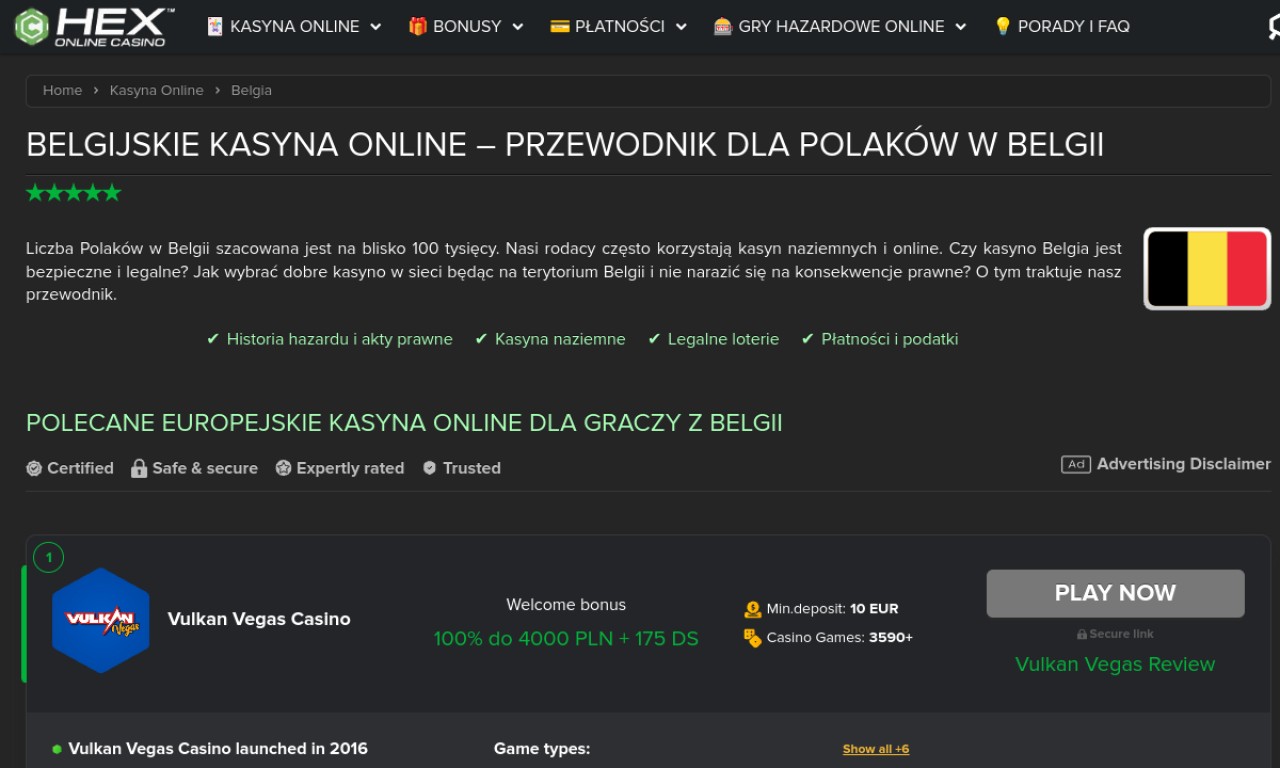Open Vulkan Vegas Review link
This screenshot has width=1280, height=768.
coord(1115,664)
